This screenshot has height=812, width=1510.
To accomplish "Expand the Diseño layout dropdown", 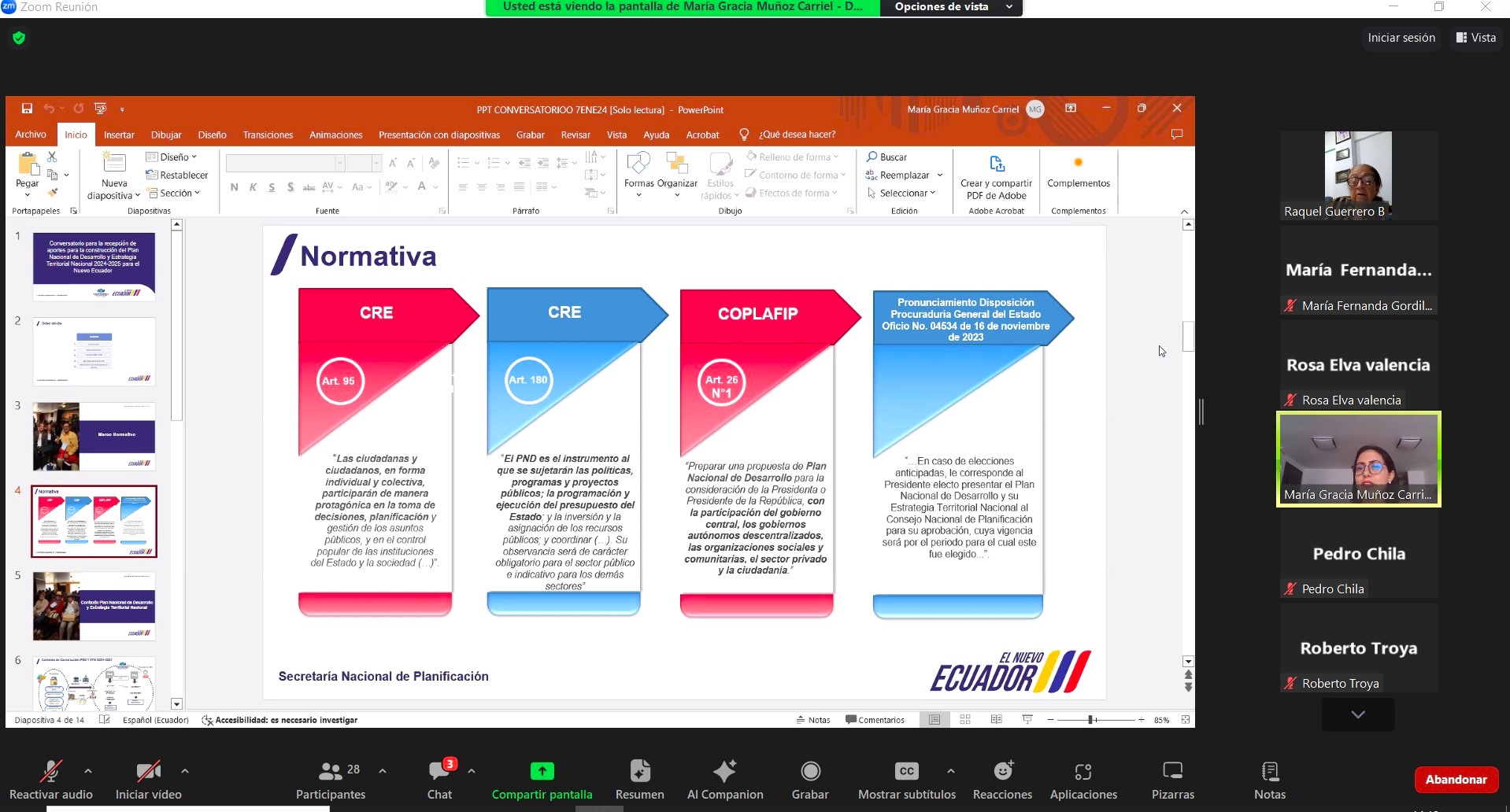I will tap(172, 157).
